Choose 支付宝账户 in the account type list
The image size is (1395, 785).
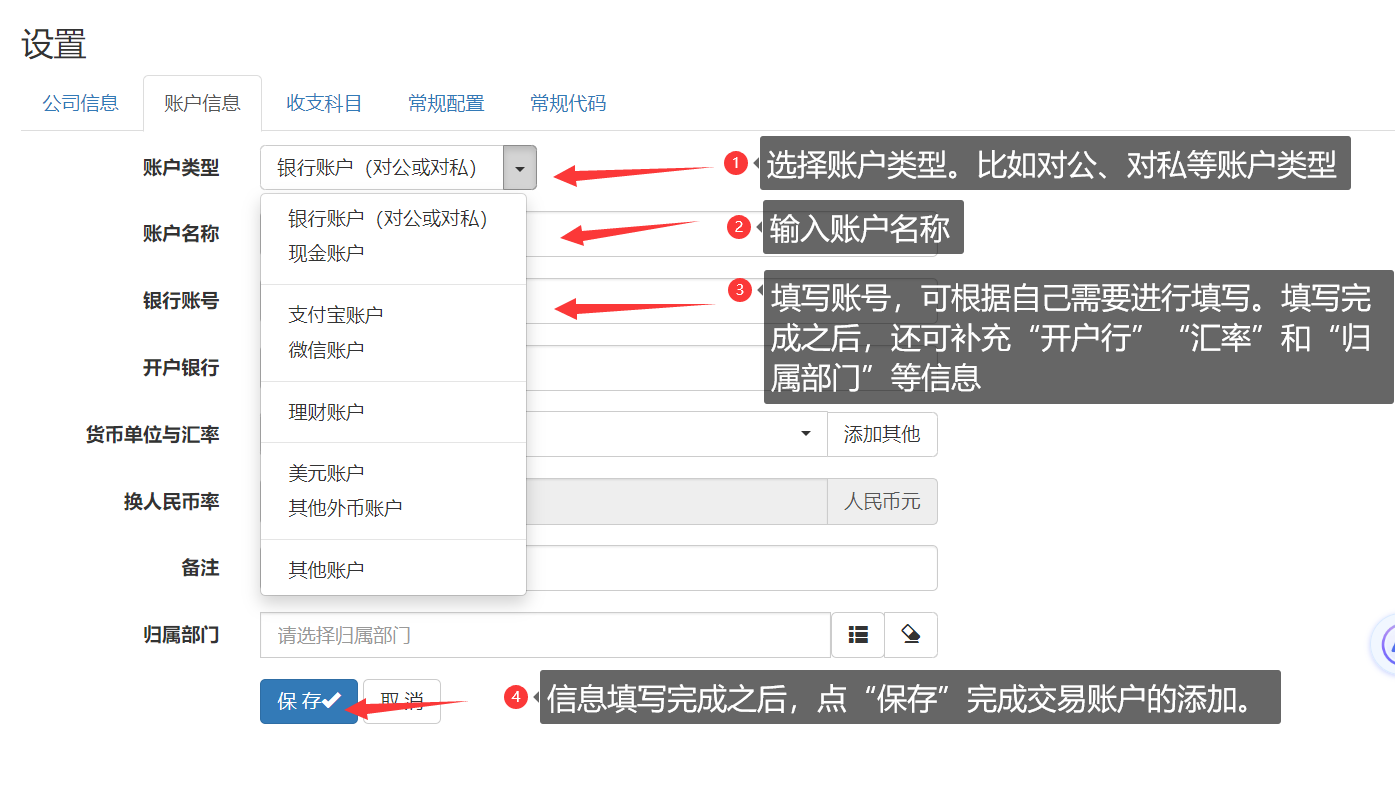(335, 315)
